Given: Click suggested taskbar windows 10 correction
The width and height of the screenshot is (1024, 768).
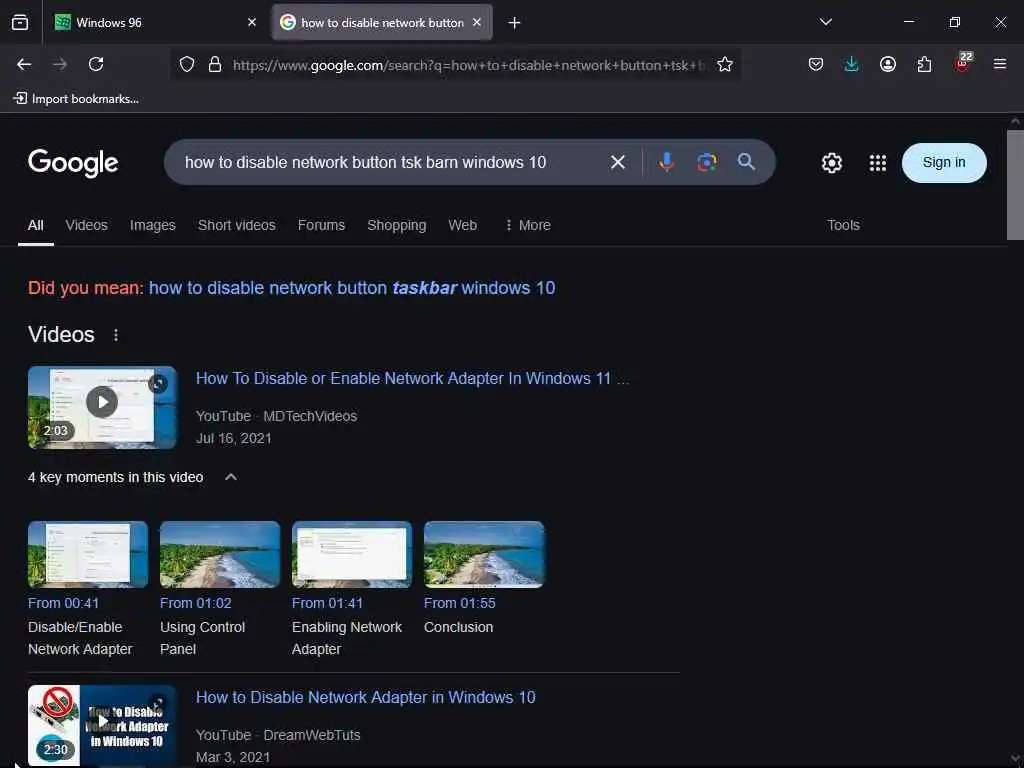Looking at the screenshot, I should point(352,288).
